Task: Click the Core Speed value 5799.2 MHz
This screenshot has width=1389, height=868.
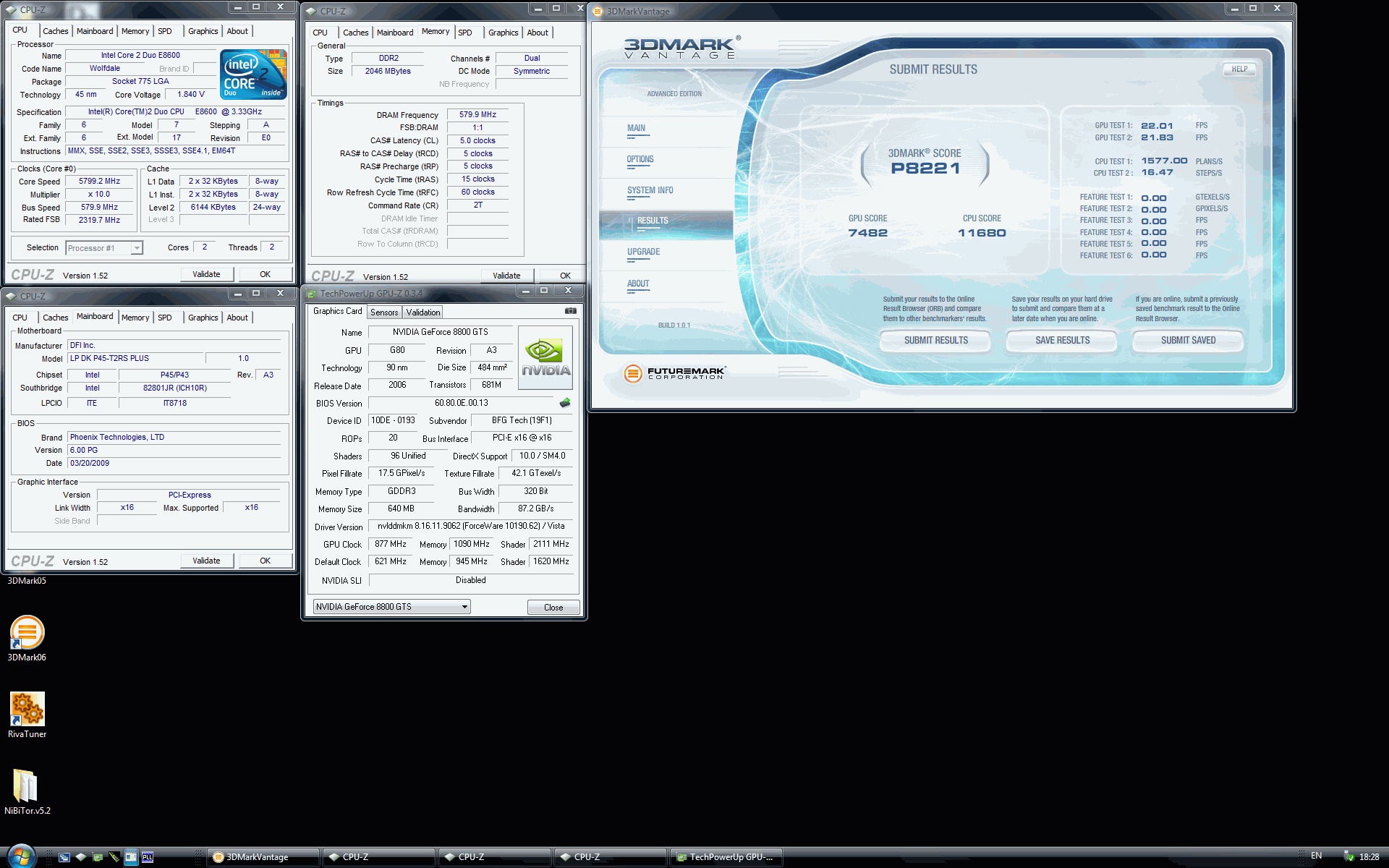Action: coord(100,182)
